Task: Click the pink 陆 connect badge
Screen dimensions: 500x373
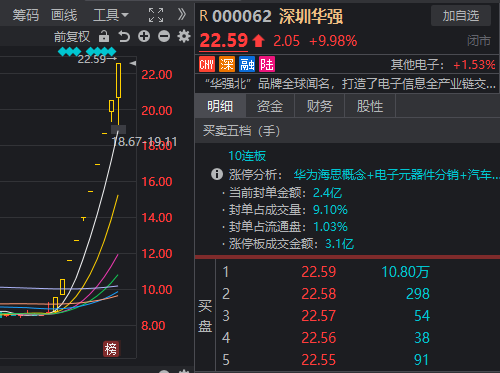Action: [267, 64]
